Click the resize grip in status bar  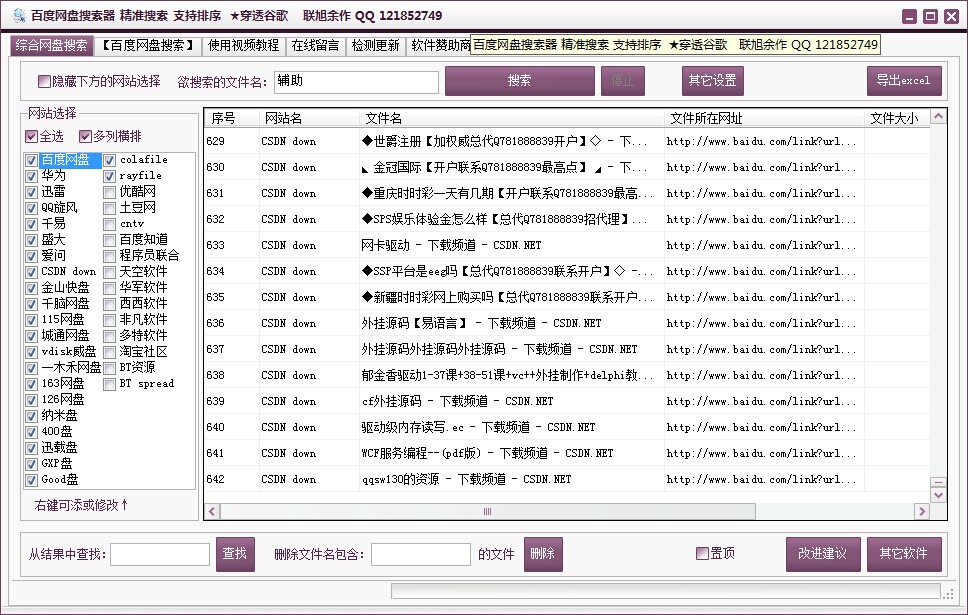point(948,593)
